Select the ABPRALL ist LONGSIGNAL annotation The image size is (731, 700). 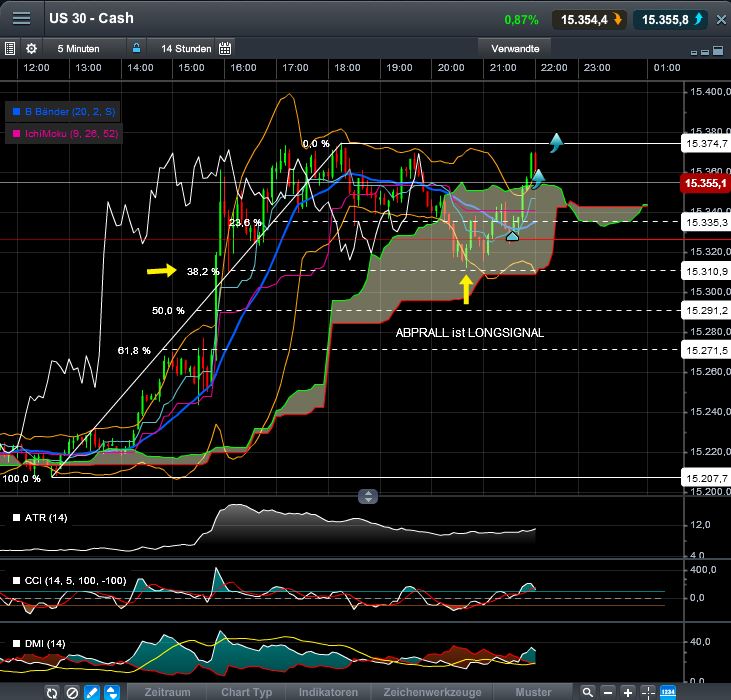(x=469, y=333)
